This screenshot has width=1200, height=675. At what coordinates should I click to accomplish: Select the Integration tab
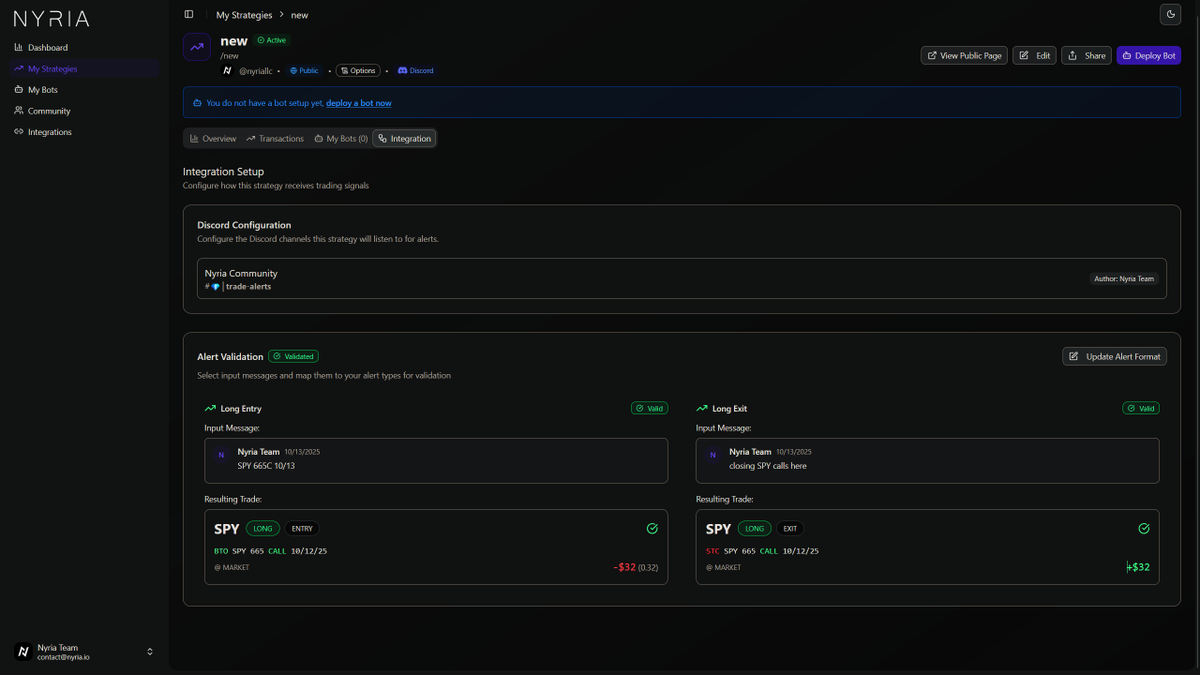point(405,139)
